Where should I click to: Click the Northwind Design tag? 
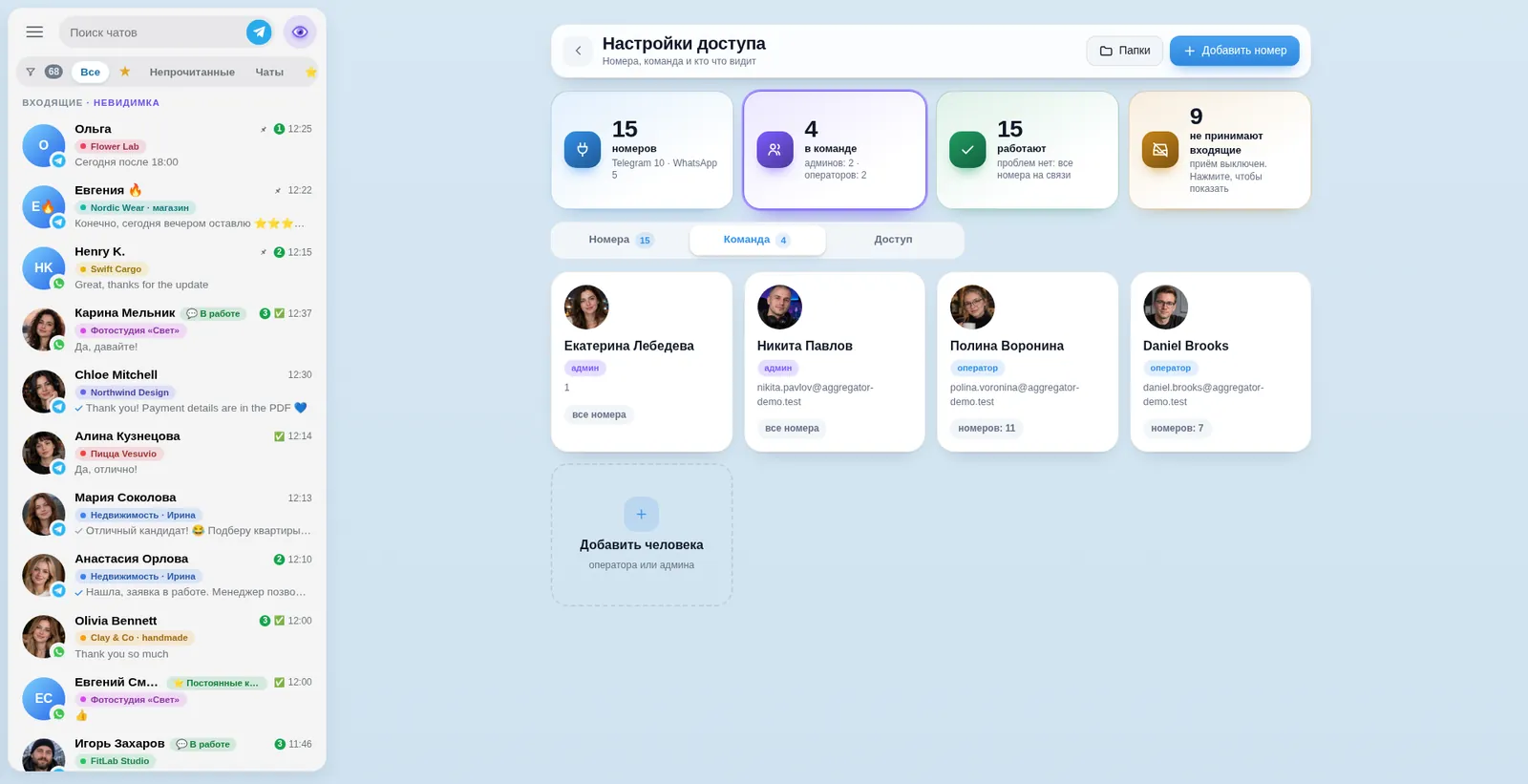[x=125, y=392]
